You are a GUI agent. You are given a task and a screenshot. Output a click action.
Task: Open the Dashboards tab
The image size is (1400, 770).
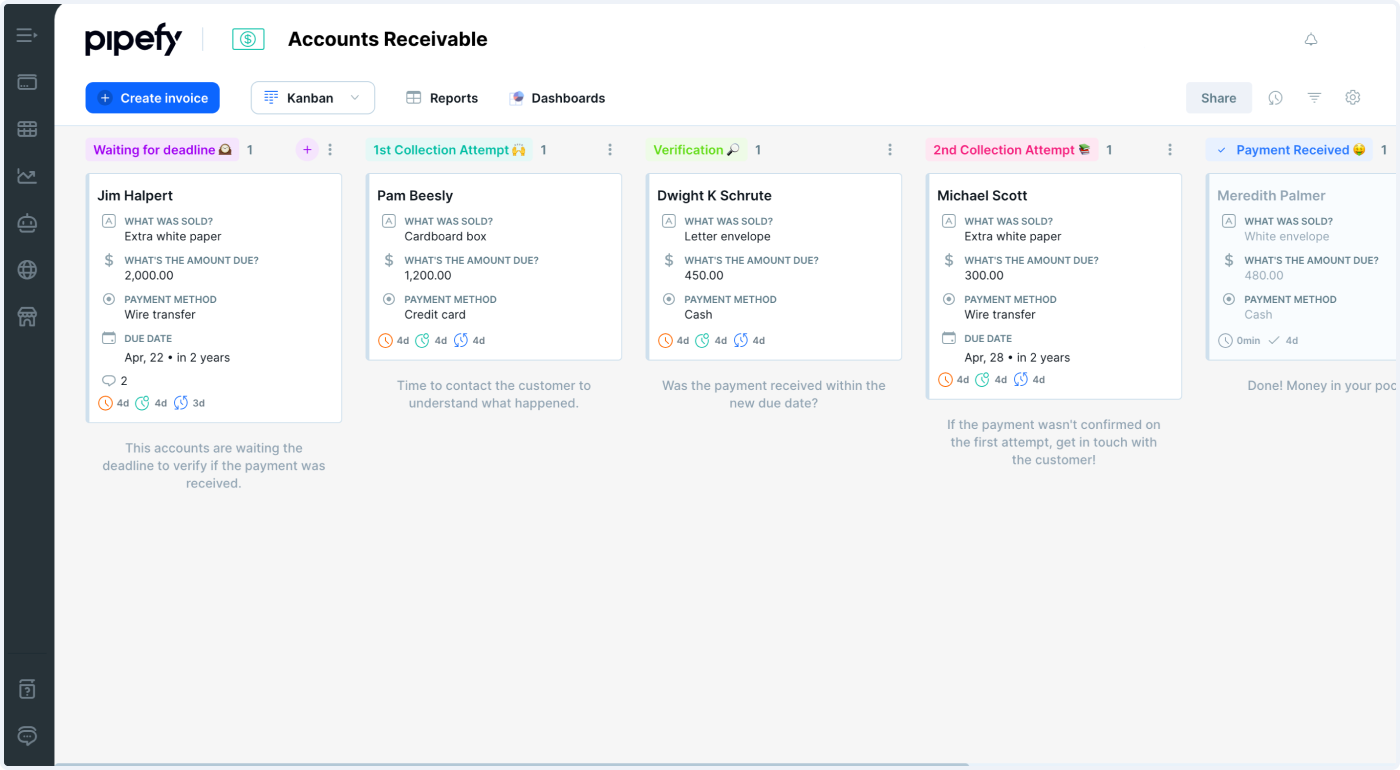[557, 98]
